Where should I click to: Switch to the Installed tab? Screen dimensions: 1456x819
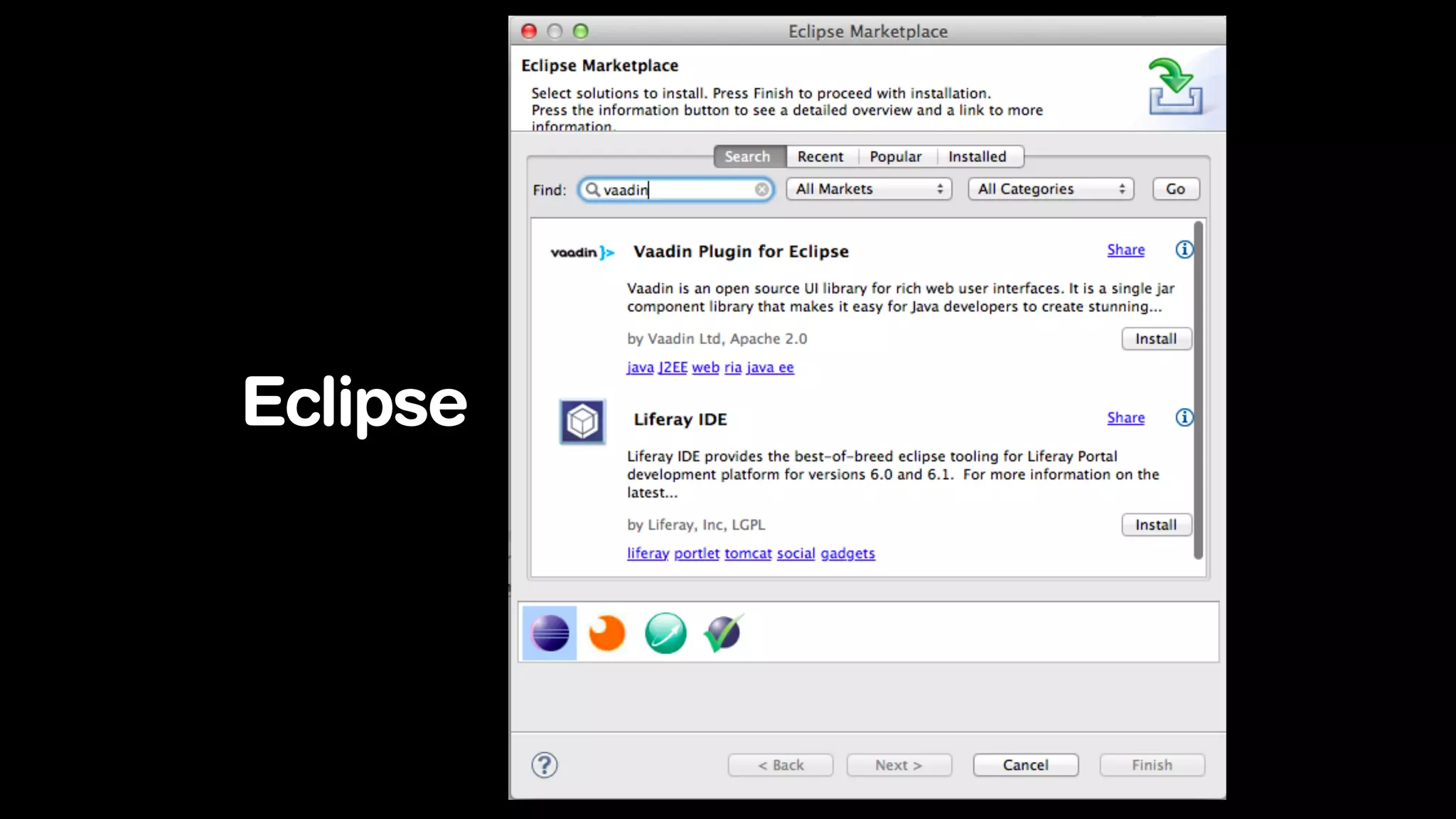pos(977,156)
